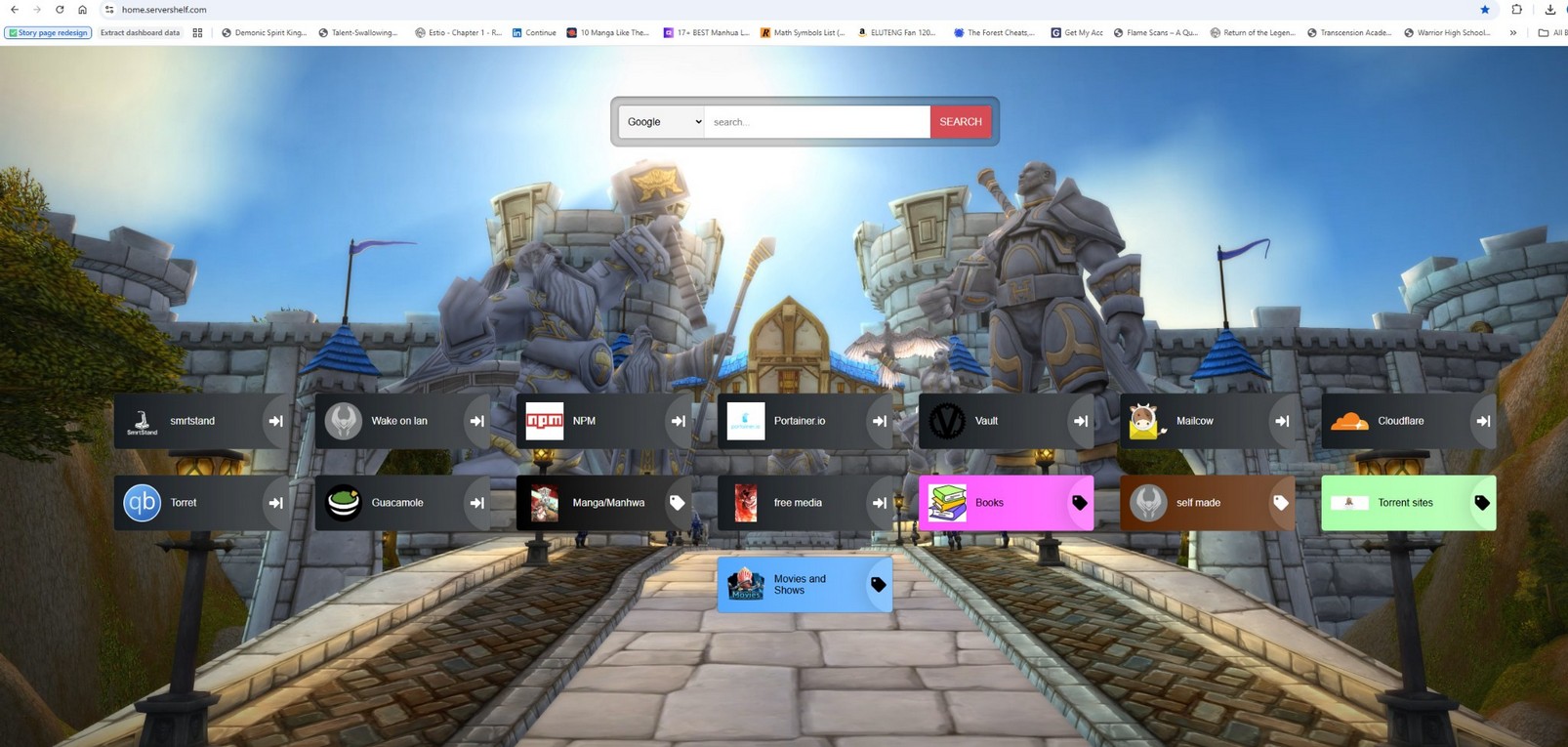The width and height of the screenshot is (1568, 747).
Task: Click the arrow on Guacamole tile
Action: tap(477, 503)
